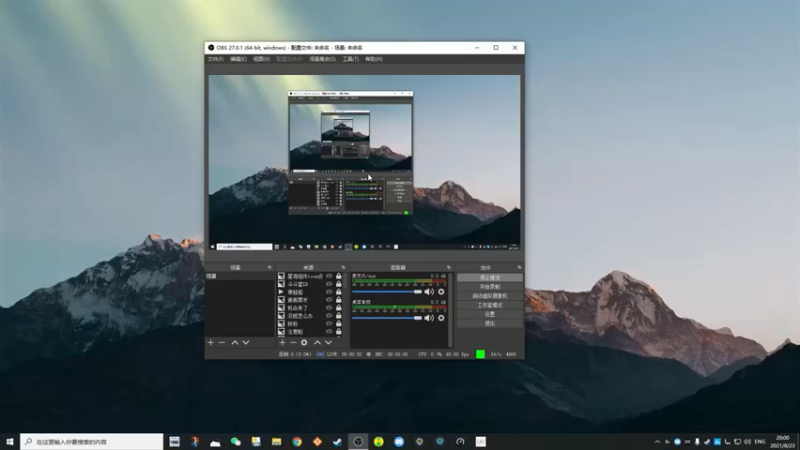Click the Audio Mixer vertical scrollbar
The image size is (800, 450).
tap(451, 310)
